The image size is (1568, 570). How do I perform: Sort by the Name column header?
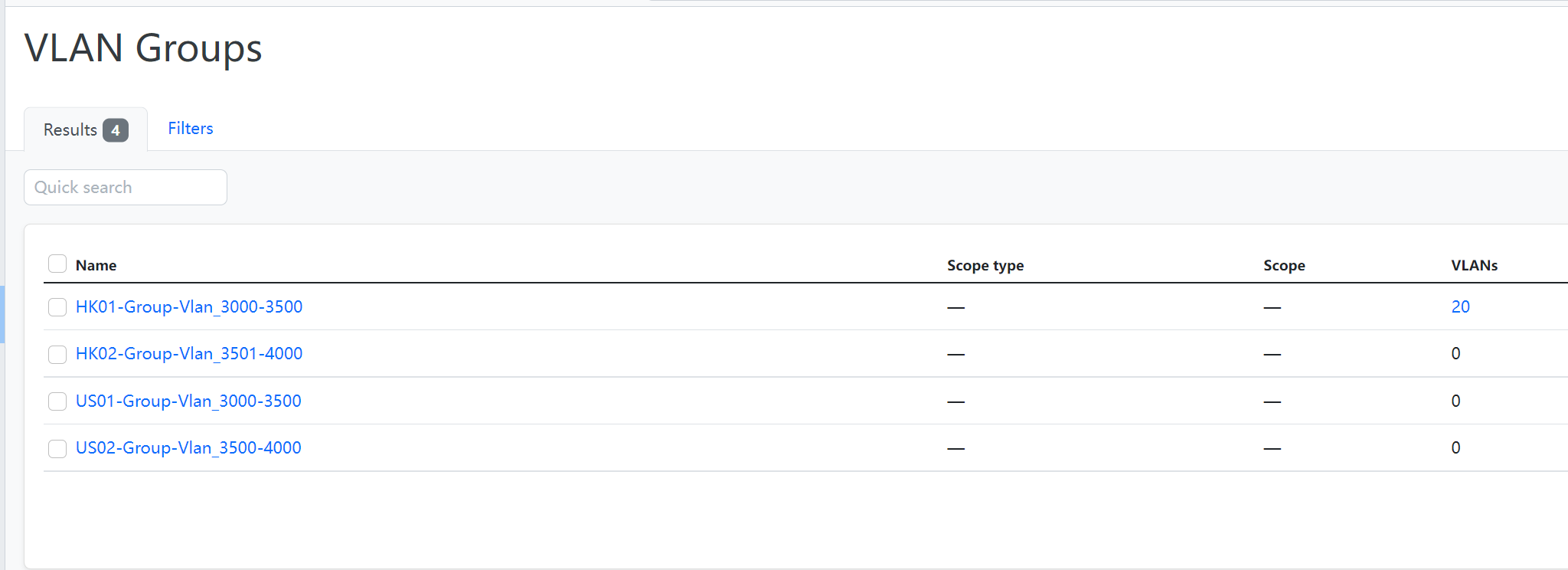[96, 266]
